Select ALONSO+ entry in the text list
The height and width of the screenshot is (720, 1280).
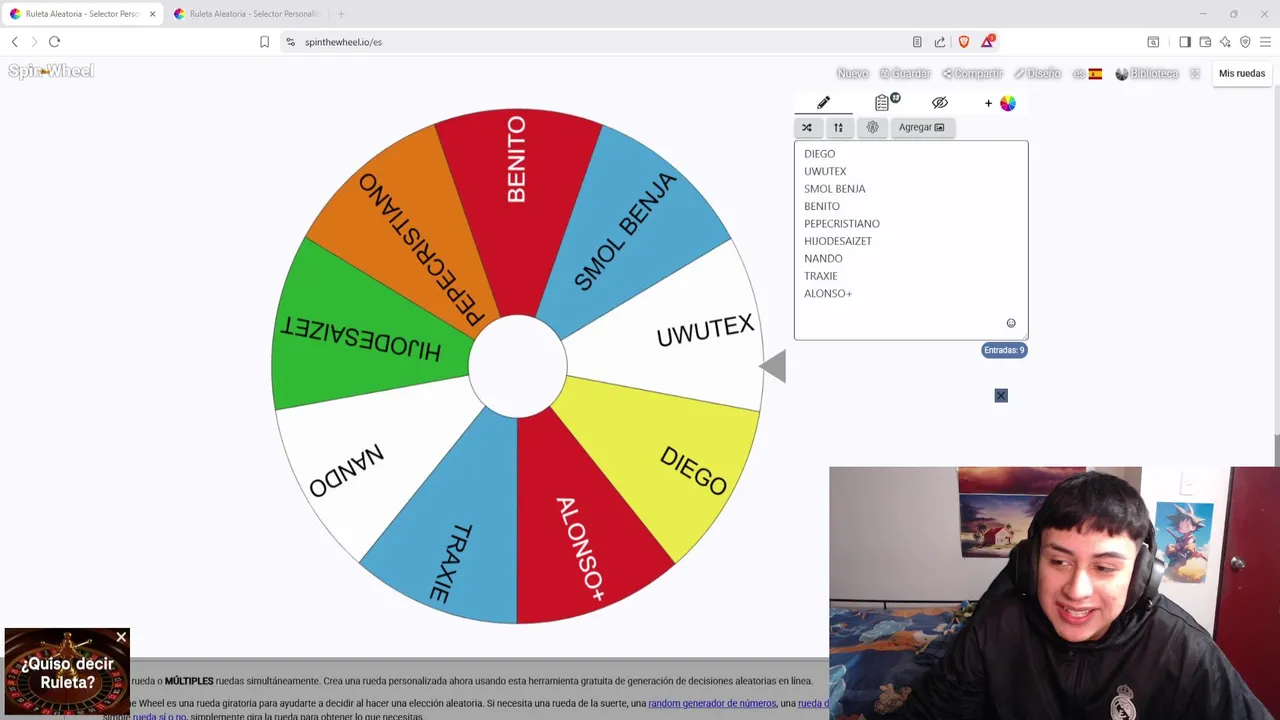coord(827,294)
